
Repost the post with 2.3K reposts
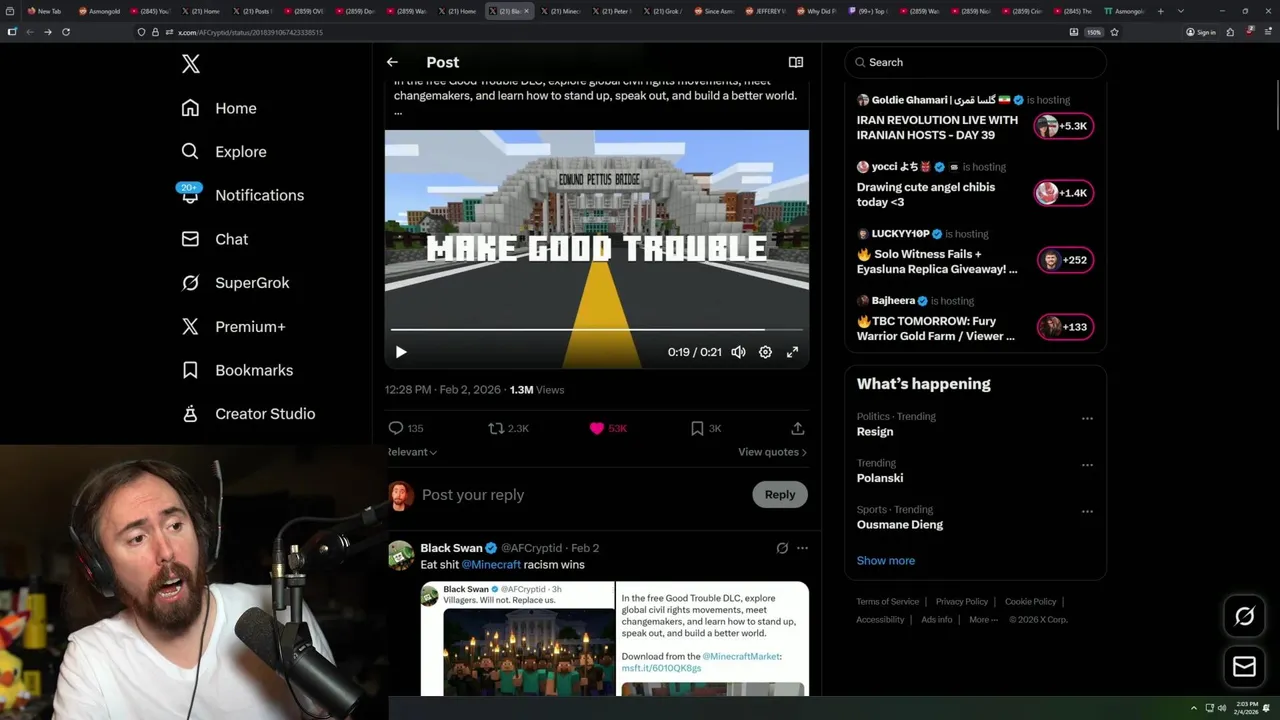(508, 428)
